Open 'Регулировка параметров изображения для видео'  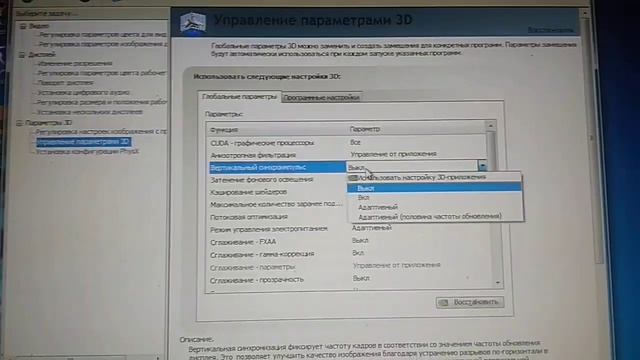click(x=103, y=44)
